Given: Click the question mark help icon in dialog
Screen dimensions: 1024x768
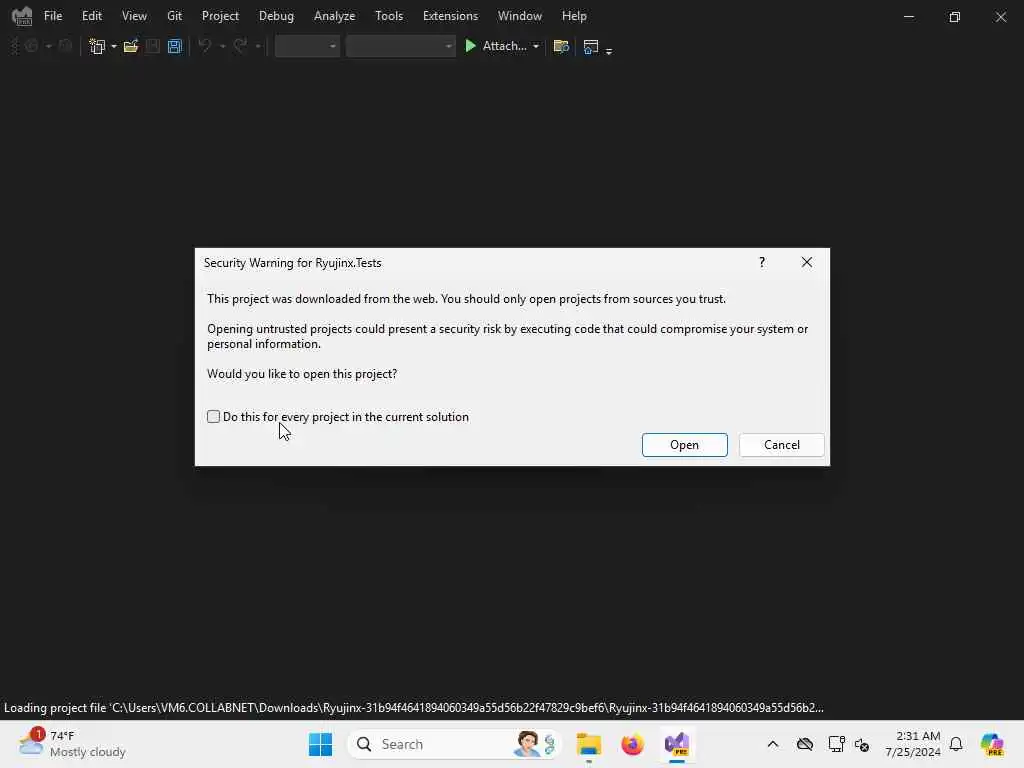Looking at the screenshot, I should [761, 263].
